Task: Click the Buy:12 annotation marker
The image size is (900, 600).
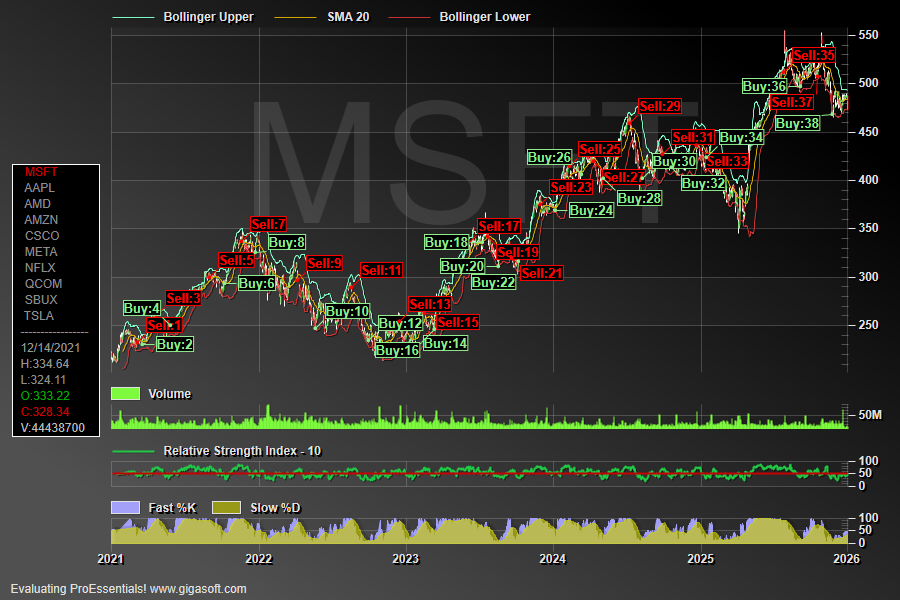Action: point(400,323)
